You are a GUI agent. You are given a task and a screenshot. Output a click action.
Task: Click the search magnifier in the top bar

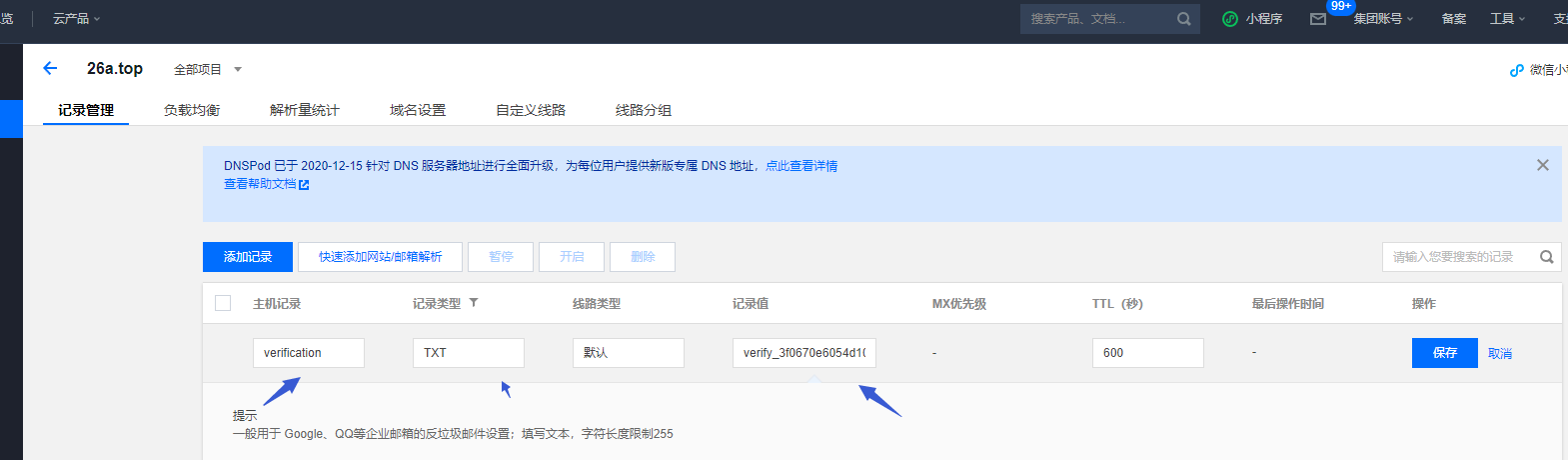tap(1183, 19)
